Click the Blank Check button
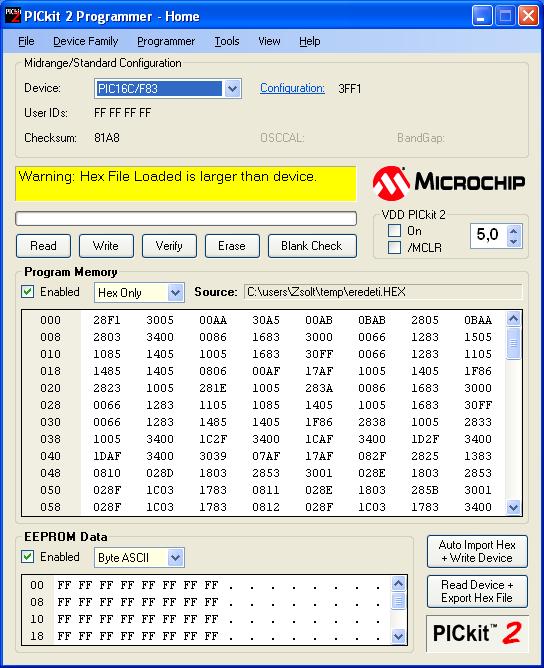 click(x=312, y=246)
